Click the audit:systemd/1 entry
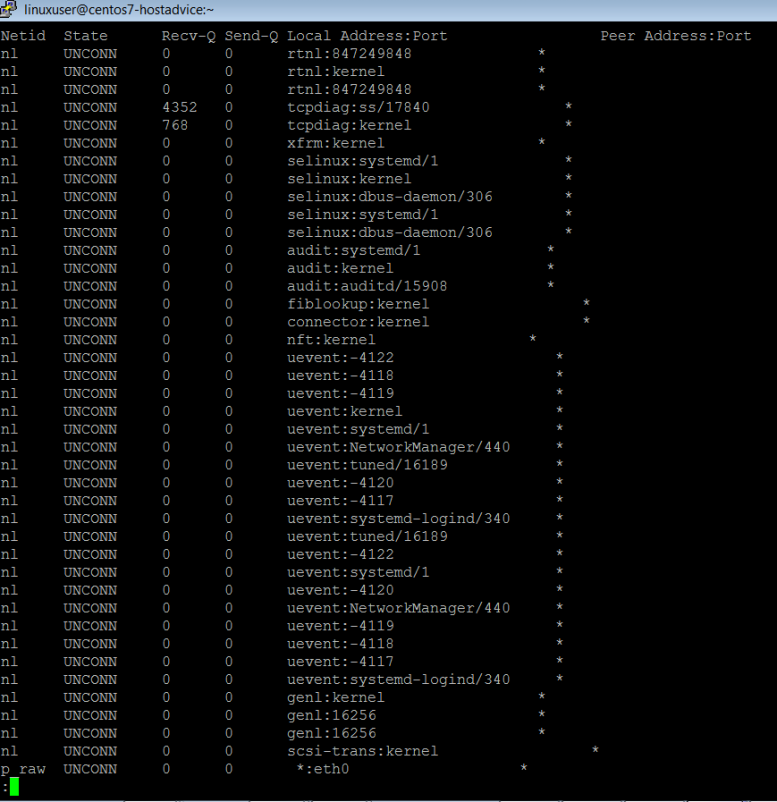Image resolution: width=777 pixels, height=802 pixels. 353,251
